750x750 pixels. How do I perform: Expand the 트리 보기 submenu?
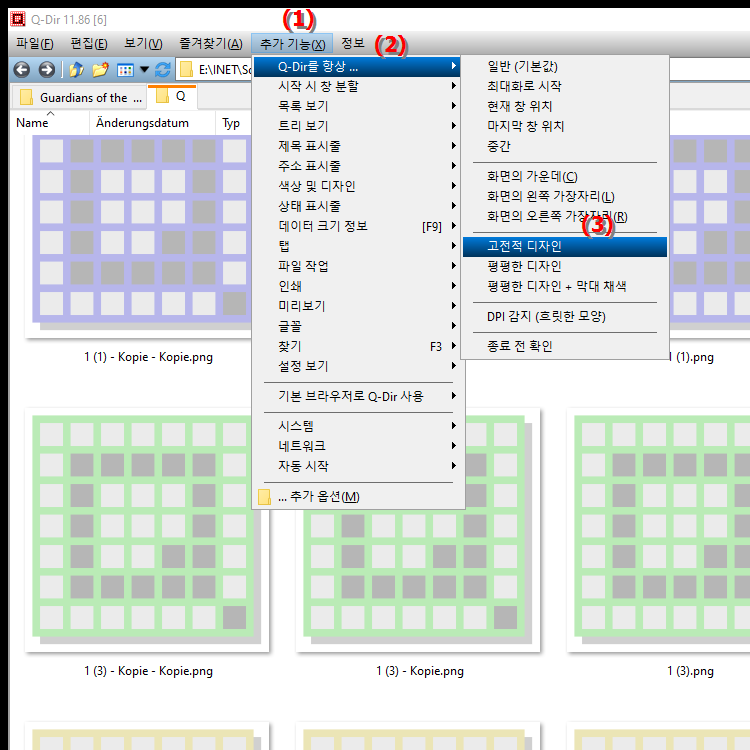point(357,126)
